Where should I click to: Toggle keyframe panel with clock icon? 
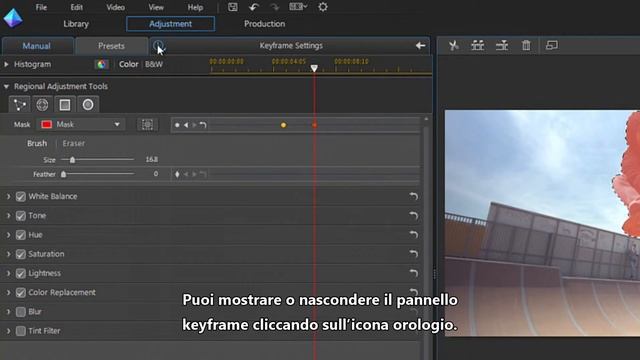[x=158, y=46]
